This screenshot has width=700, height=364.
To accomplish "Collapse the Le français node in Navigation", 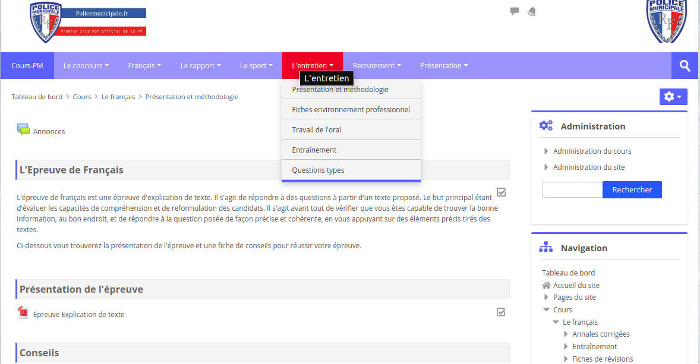I will tap(556, 322).
